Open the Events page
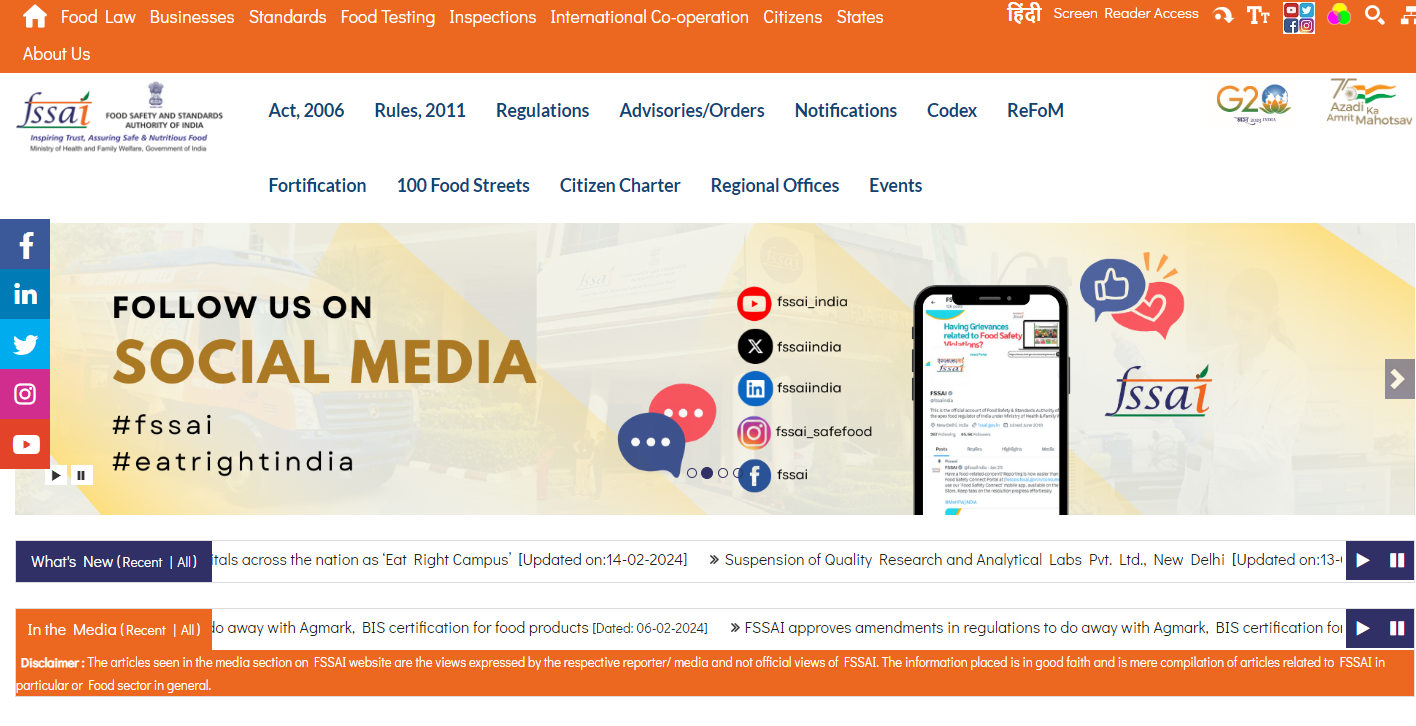Screen dimensions: 1416x726 895,185
